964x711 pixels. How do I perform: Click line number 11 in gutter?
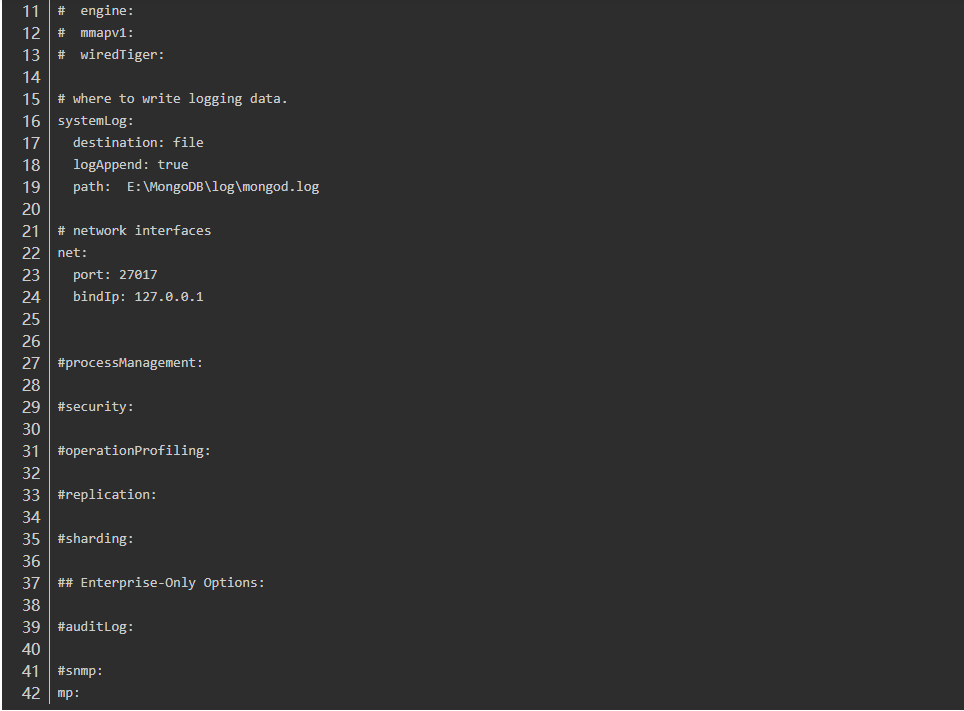click(31, 11)
